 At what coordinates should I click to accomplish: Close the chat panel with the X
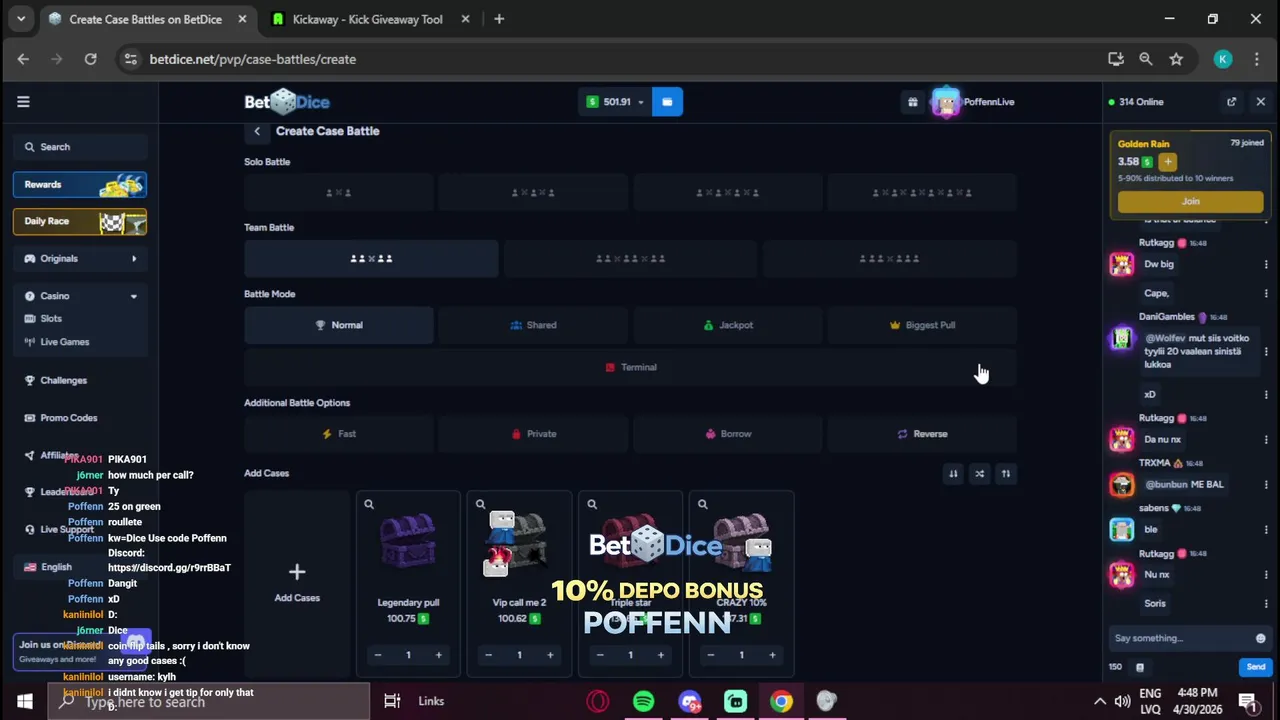pyautogui.click(x=1260, y=102)
